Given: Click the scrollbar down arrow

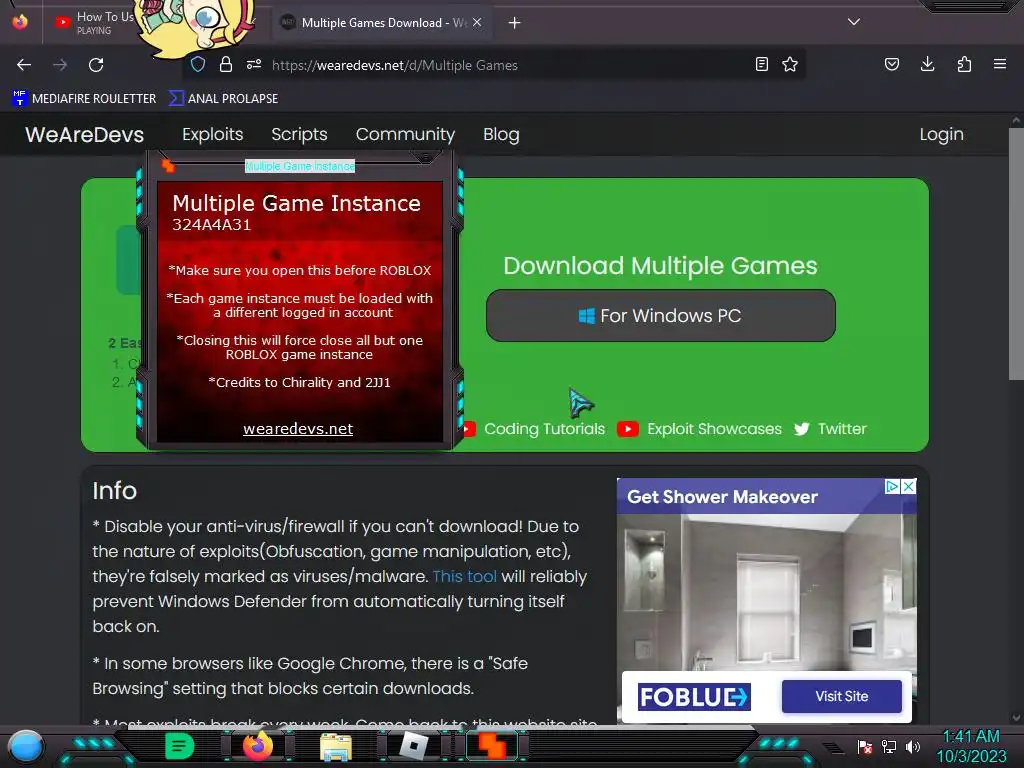Looking at the screenshot, I should (x=1016, y=717).
